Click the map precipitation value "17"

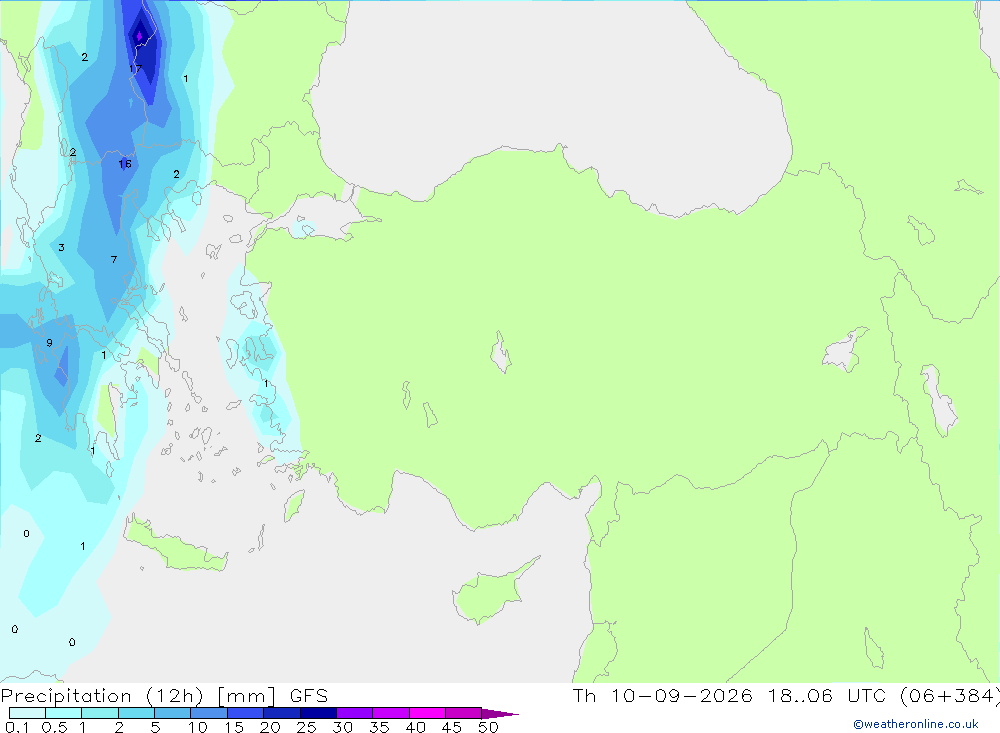(x=135, y=68)
